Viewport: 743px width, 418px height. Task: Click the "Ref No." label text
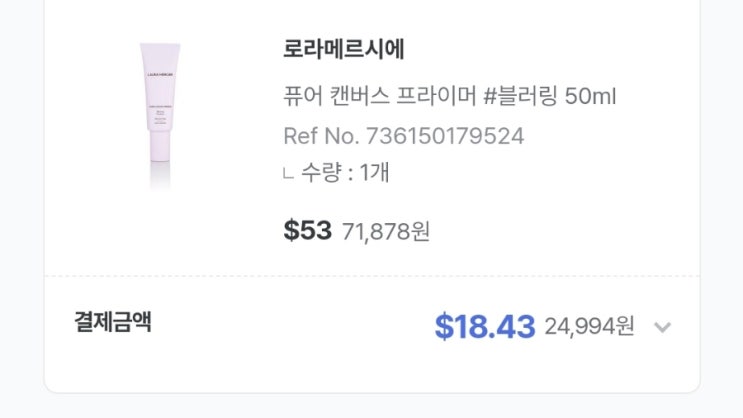[x=321, y=135]
